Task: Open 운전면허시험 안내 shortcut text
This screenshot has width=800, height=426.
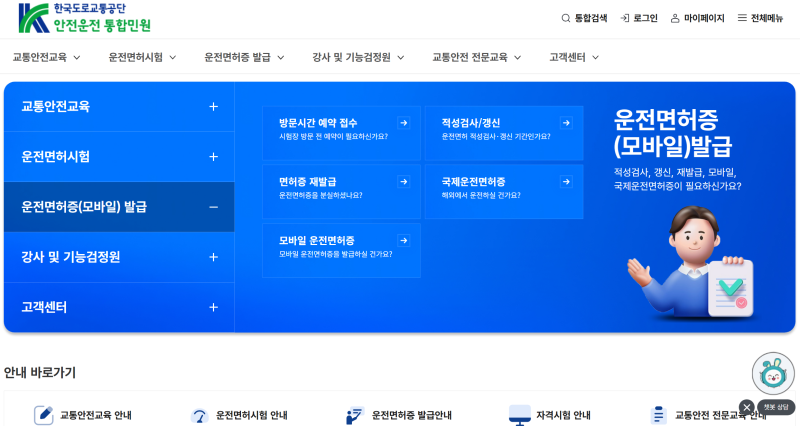Action: pos(252,415)
